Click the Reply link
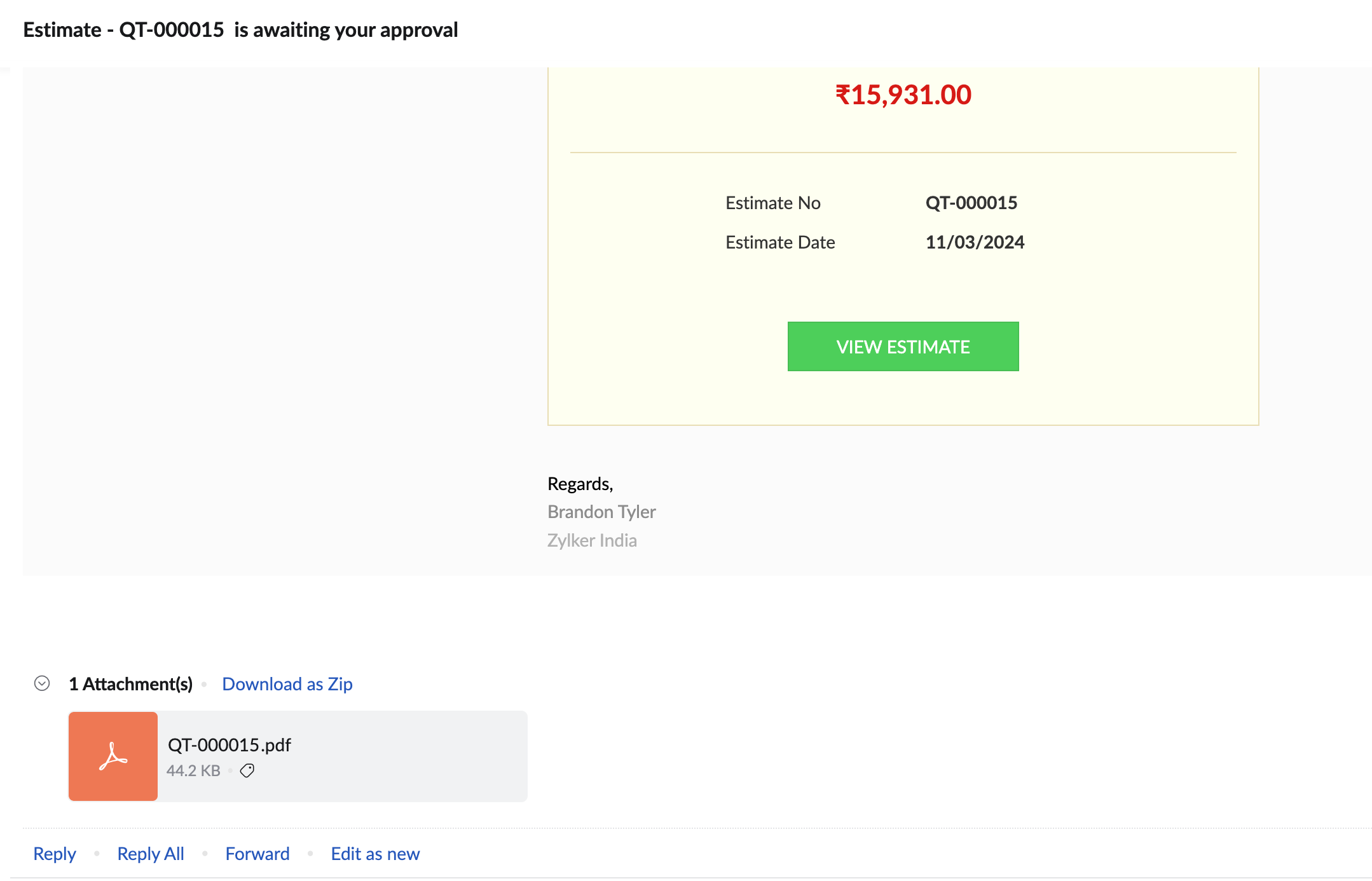Screen dimensions: 1372x881 coord(55,854)
